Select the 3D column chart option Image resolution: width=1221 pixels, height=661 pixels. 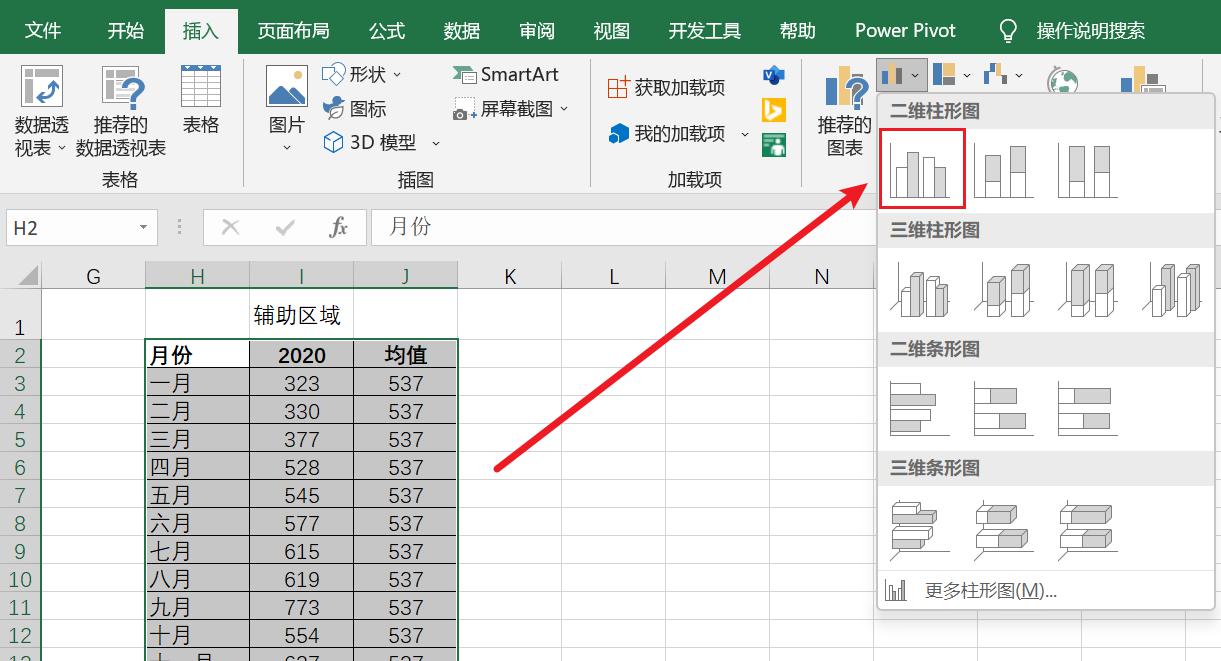click(x=1172, y=290)
